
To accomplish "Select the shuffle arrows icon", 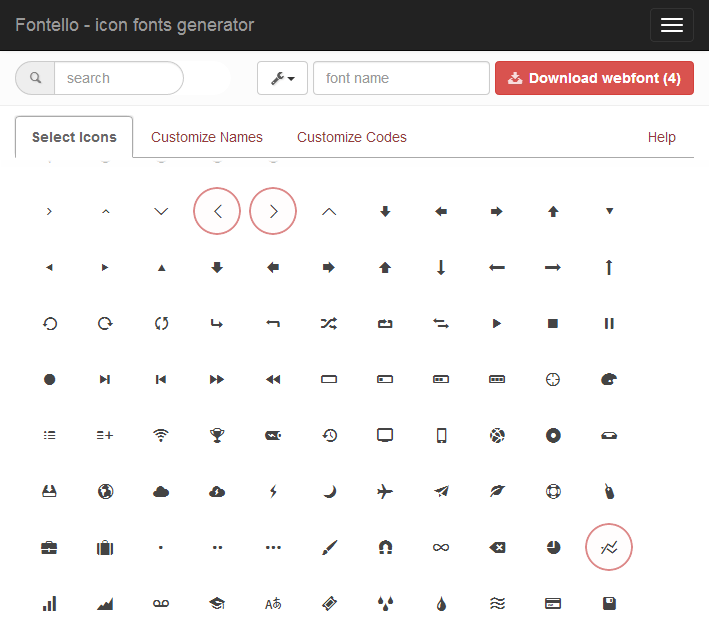I will tap(329, 323).
